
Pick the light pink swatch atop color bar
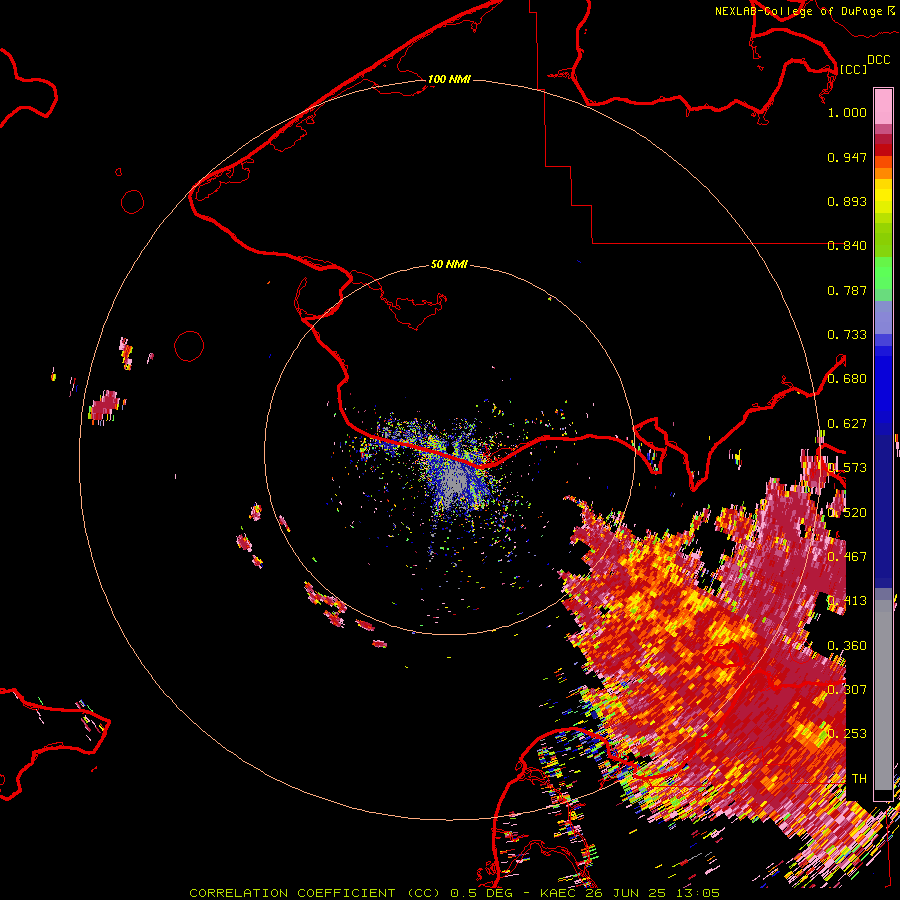883,106
